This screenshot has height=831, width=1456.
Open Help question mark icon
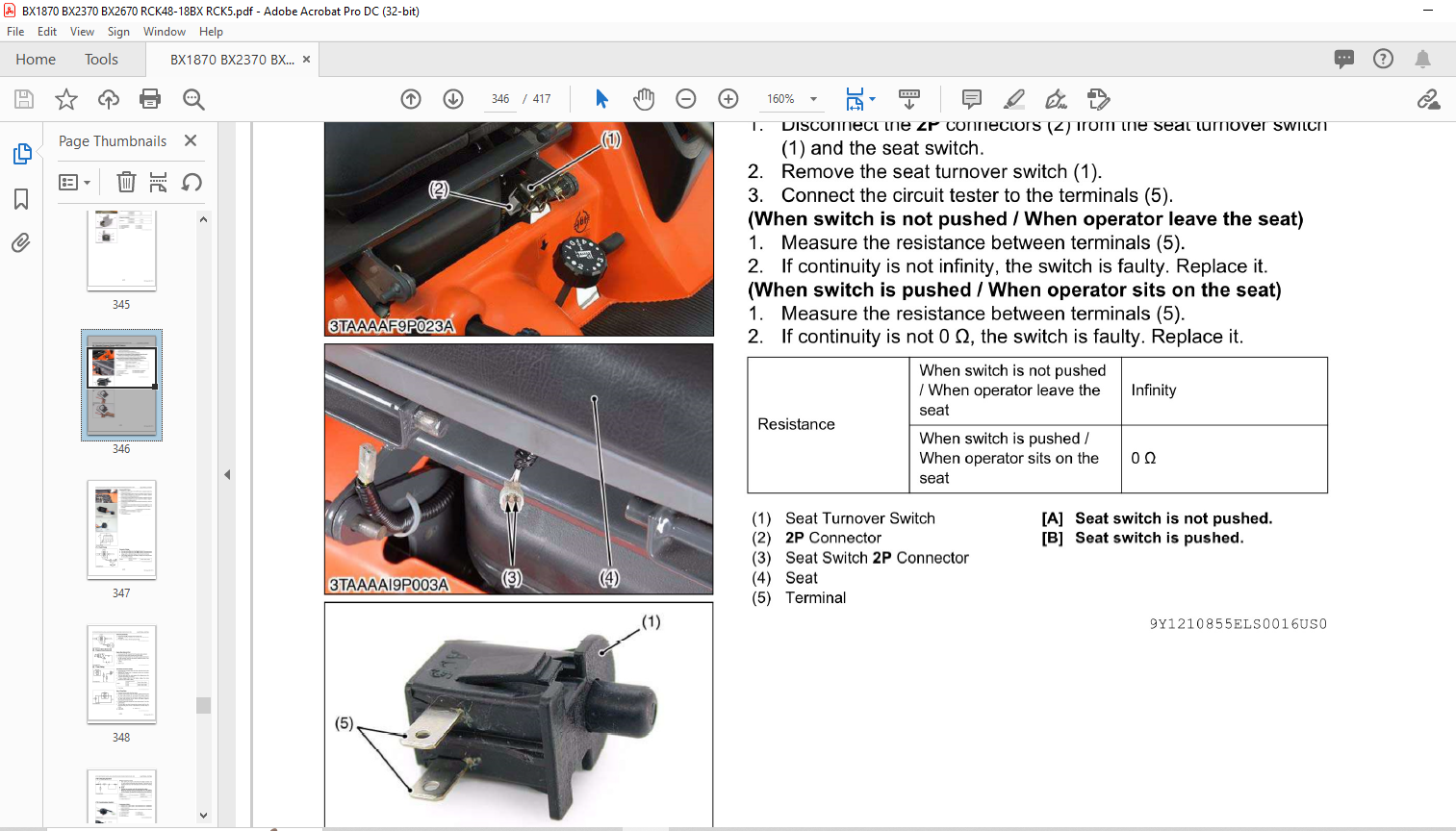(x=1383, y=59)
